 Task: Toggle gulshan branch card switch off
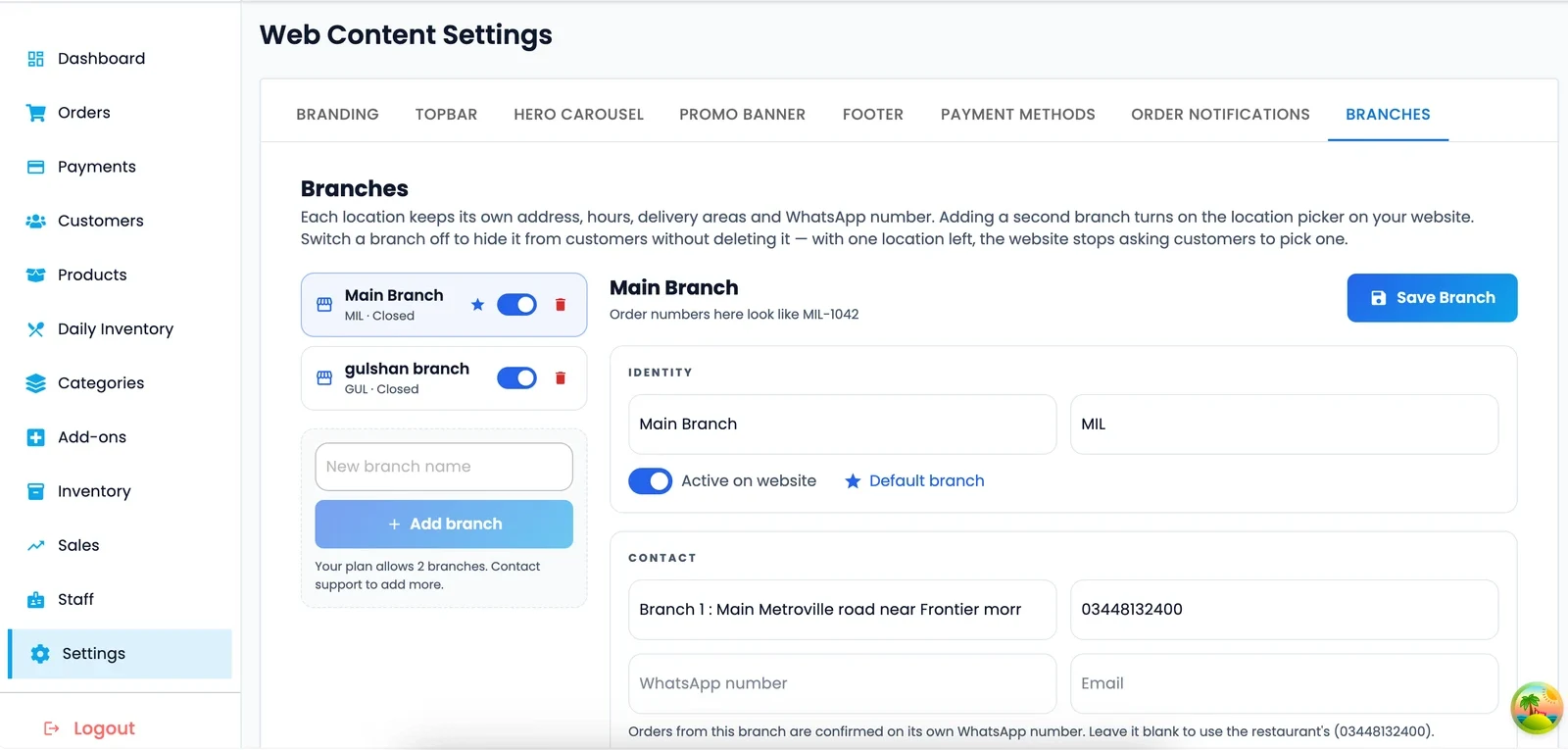click(x=516, y=378)
